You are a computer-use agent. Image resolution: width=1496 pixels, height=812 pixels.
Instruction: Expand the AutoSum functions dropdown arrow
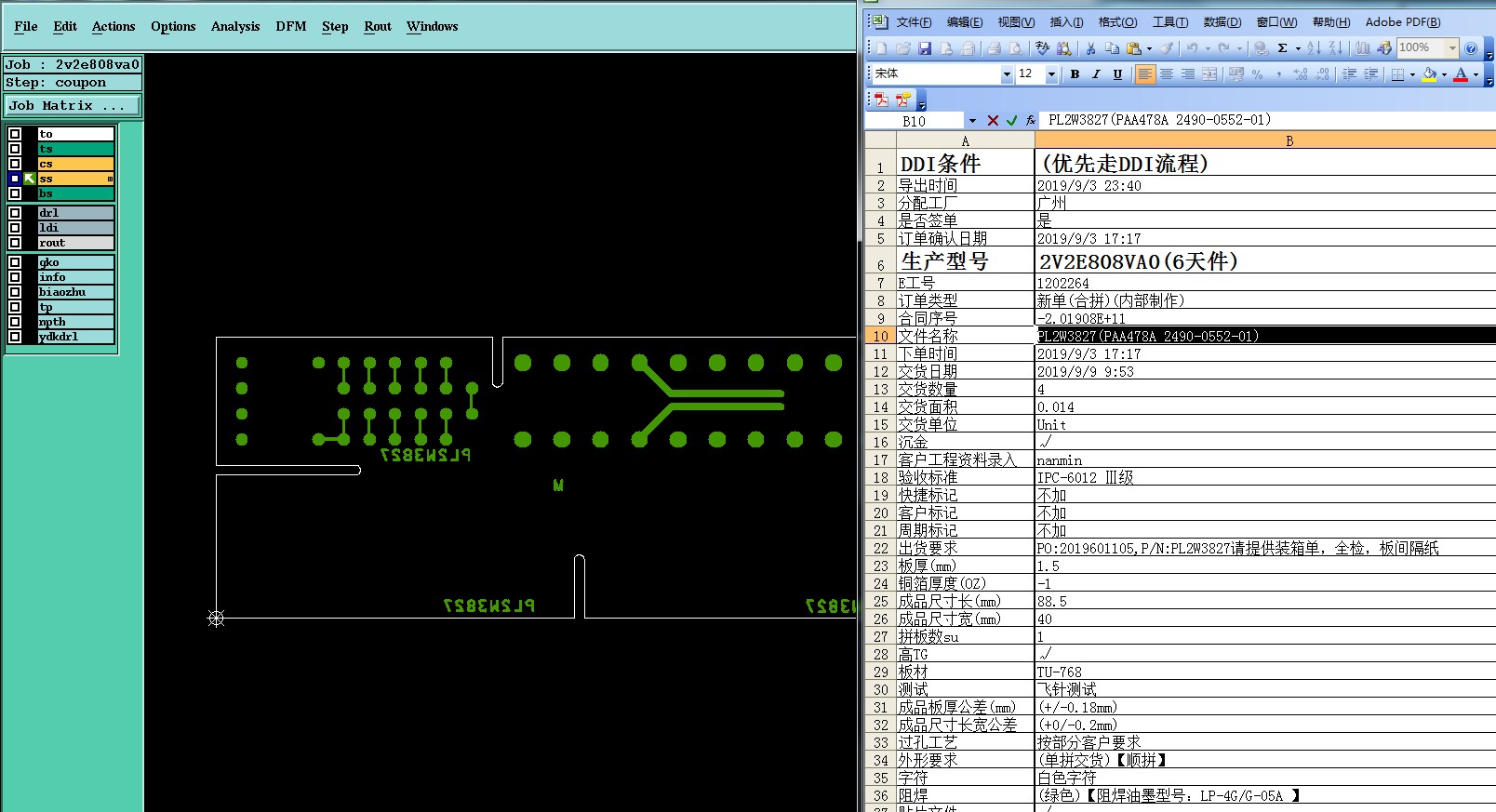[1298, 48]
